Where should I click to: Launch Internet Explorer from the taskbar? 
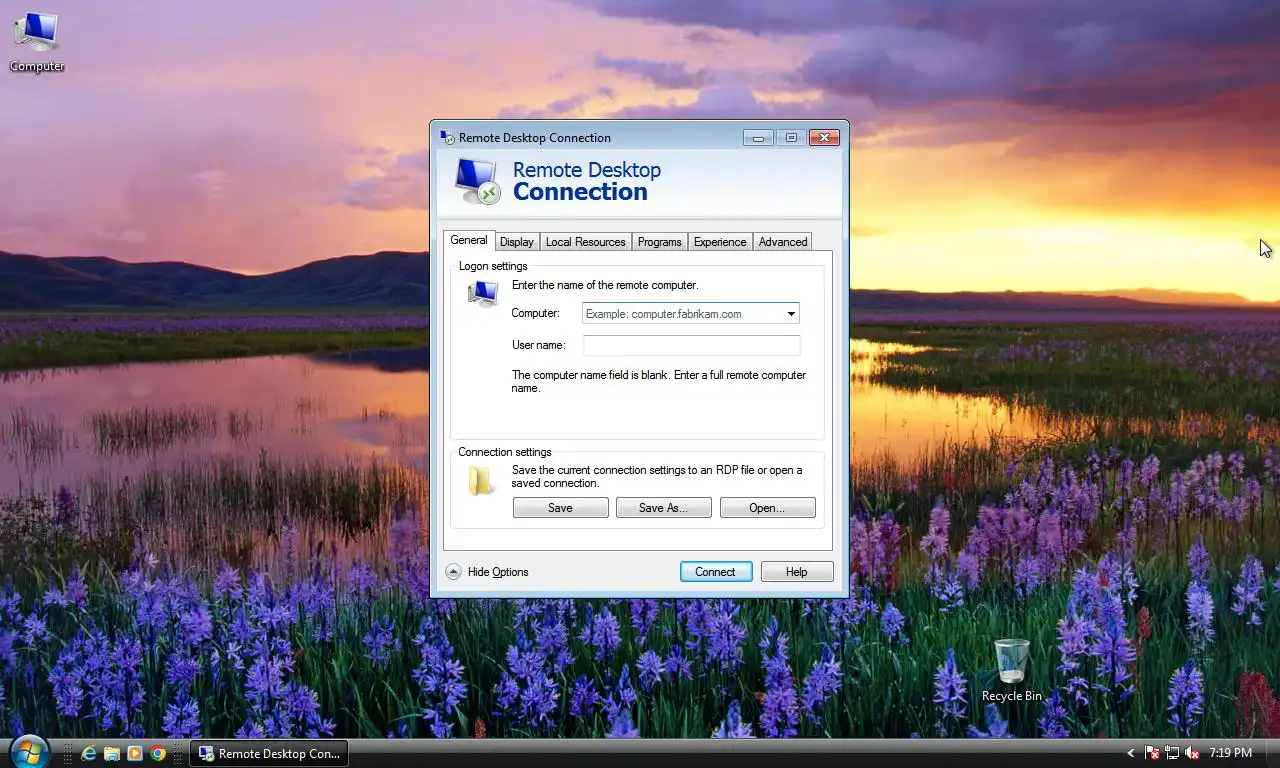(x=89, y=753)
